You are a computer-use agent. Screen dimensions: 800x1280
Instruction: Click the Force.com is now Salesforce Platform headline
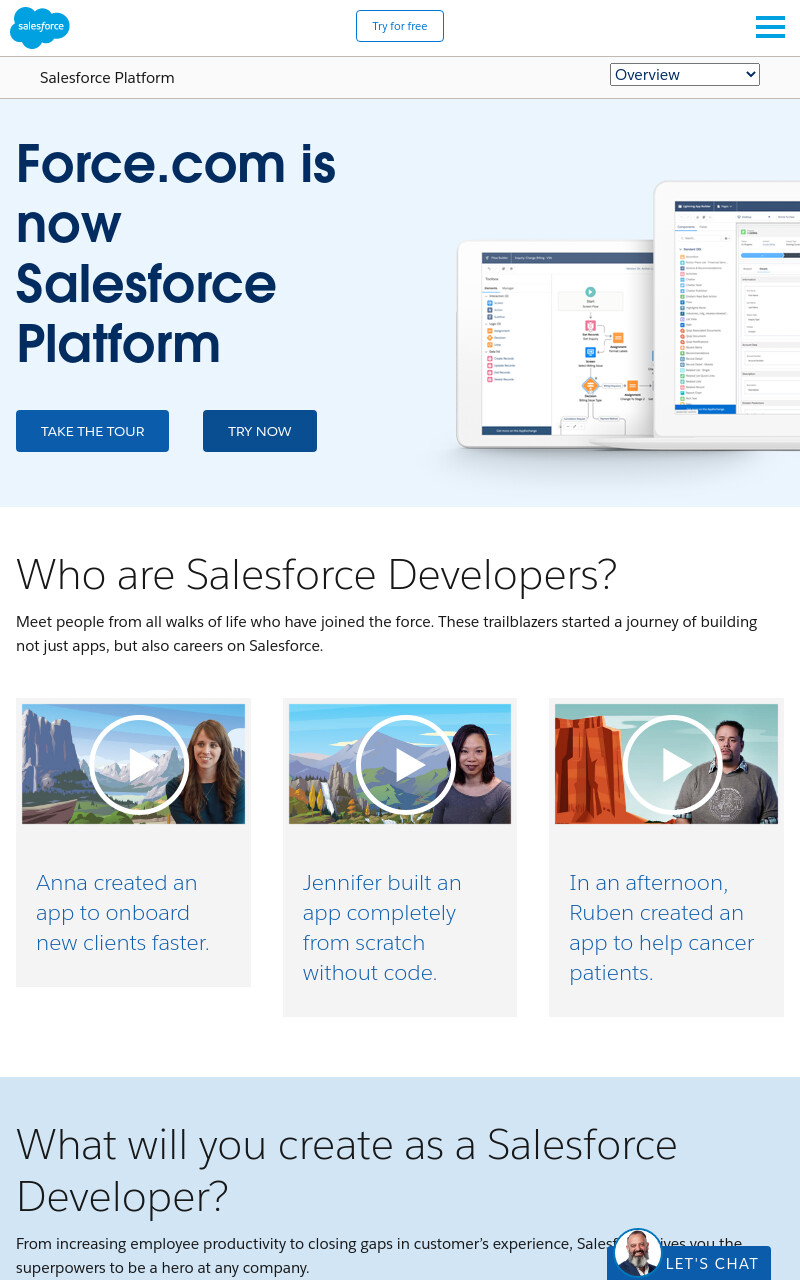click(176, 253)
